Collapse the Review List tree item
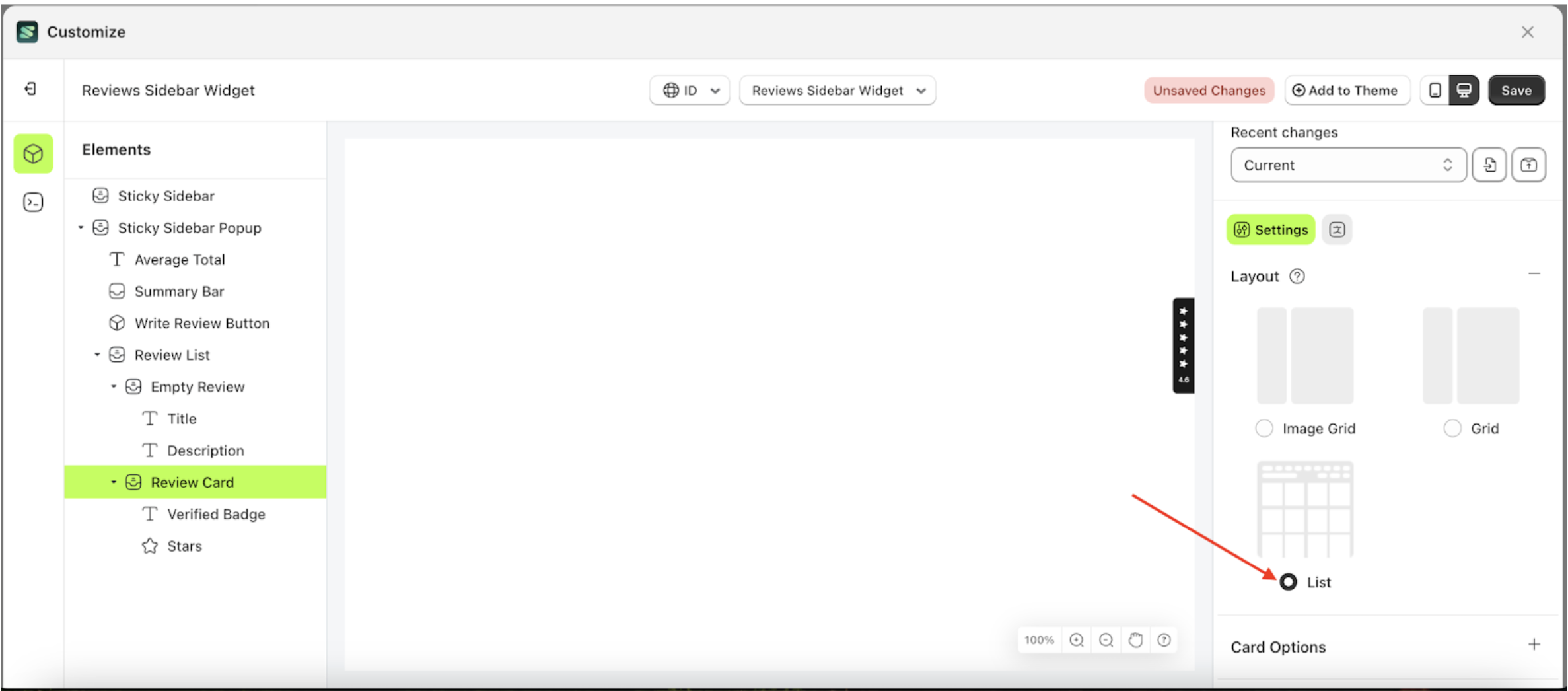The image size is (1568, 691). point(97,354)
